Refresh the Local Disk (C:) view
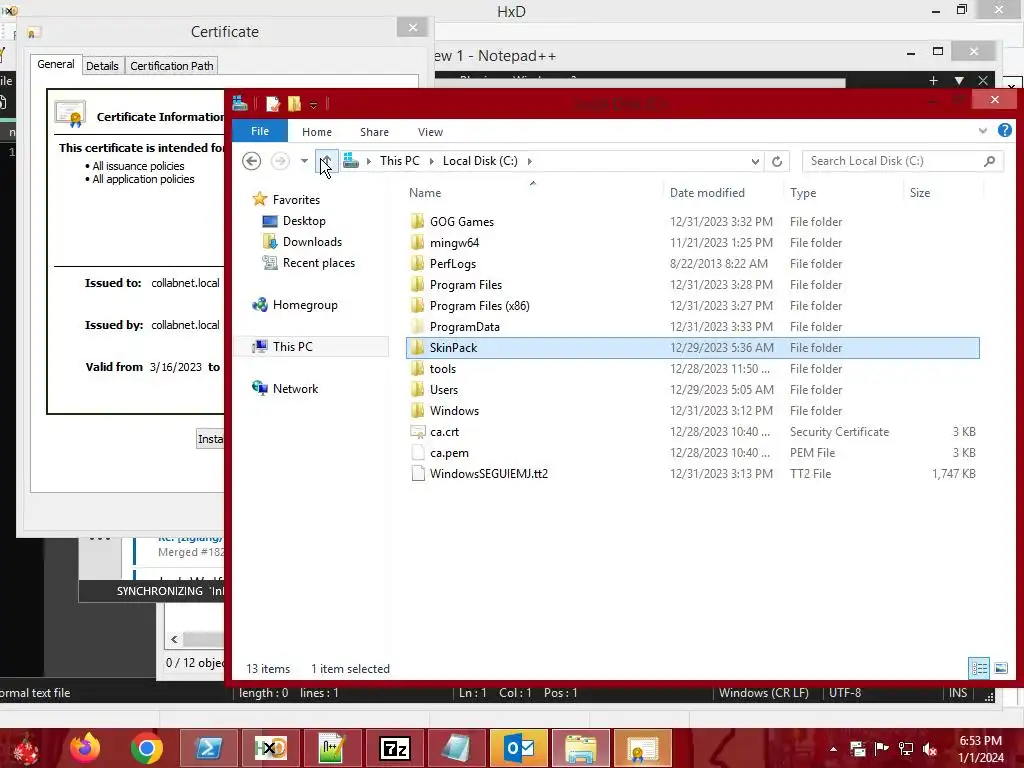The image size is (1024, 768). (x=776, y=161)
